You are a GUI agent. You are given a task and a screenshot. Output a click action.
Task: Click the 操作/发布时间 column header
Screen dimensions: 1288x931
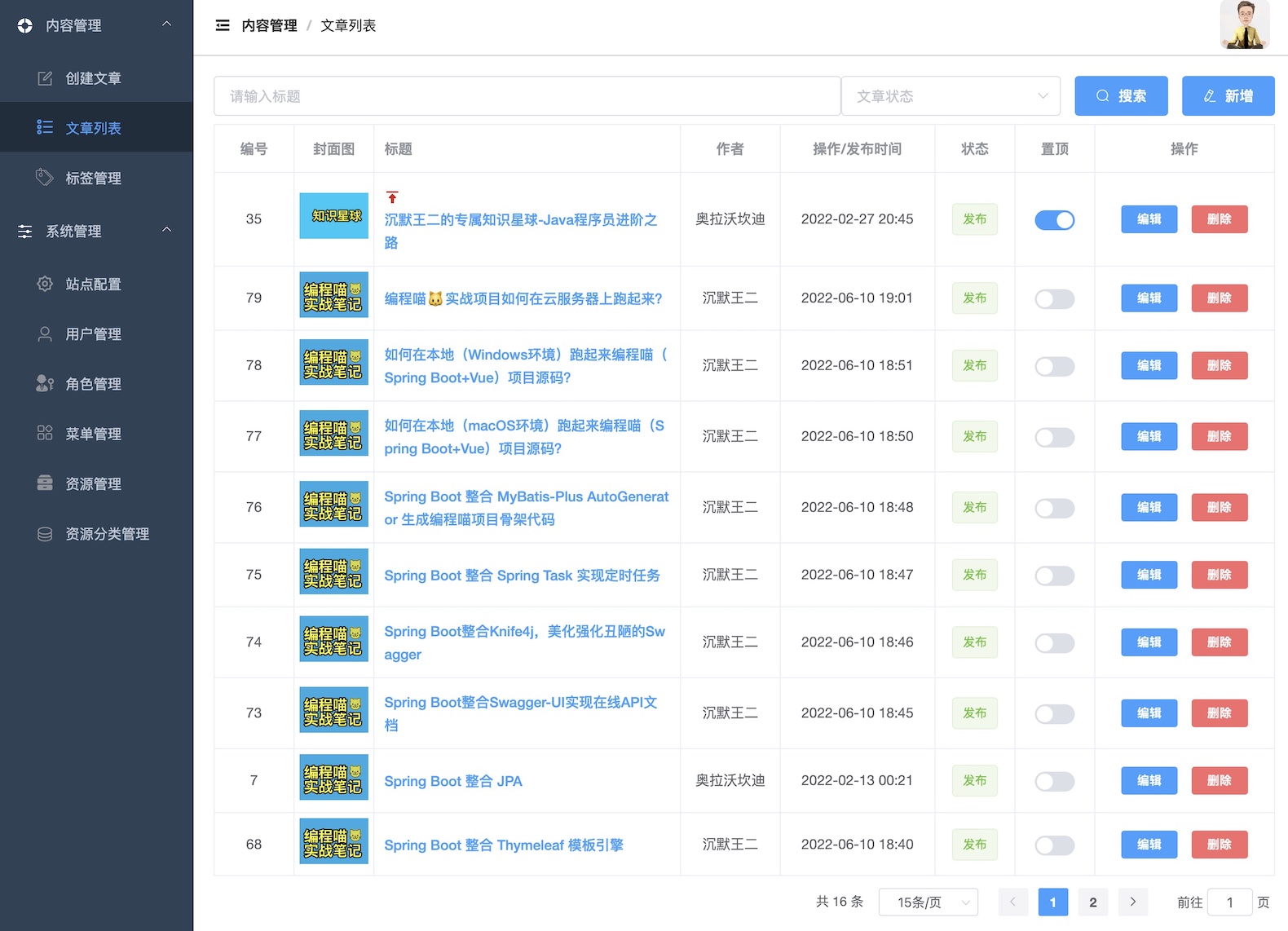[858, 149]
